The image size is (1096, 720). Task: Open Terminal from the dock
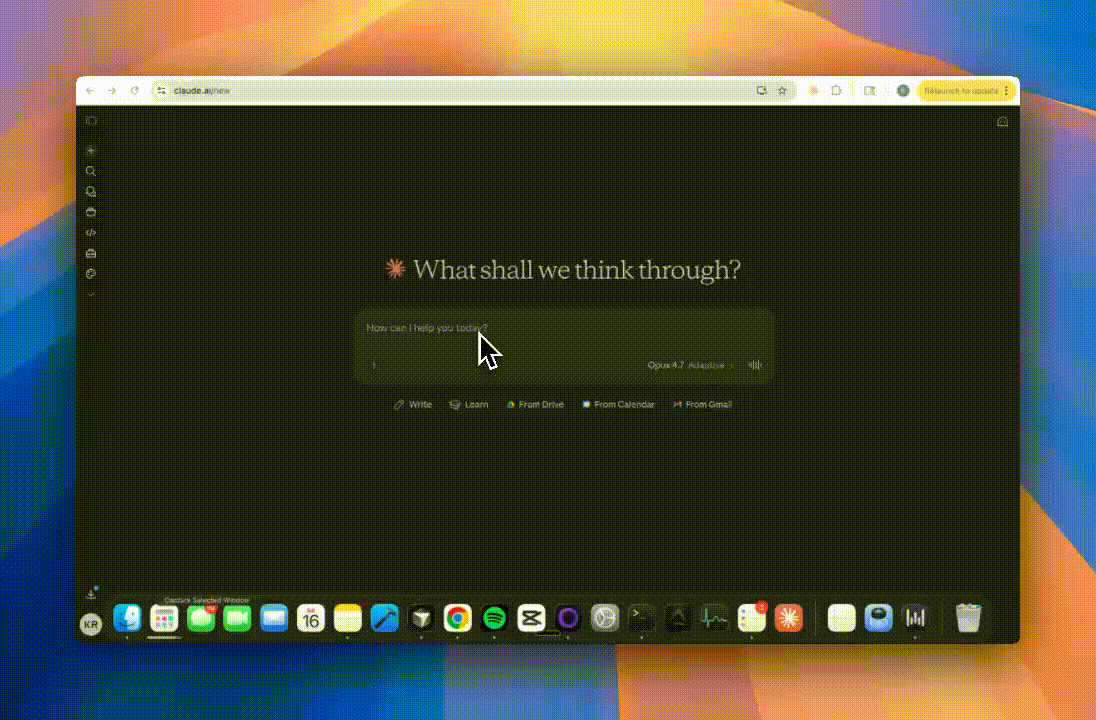coord(641,618)
